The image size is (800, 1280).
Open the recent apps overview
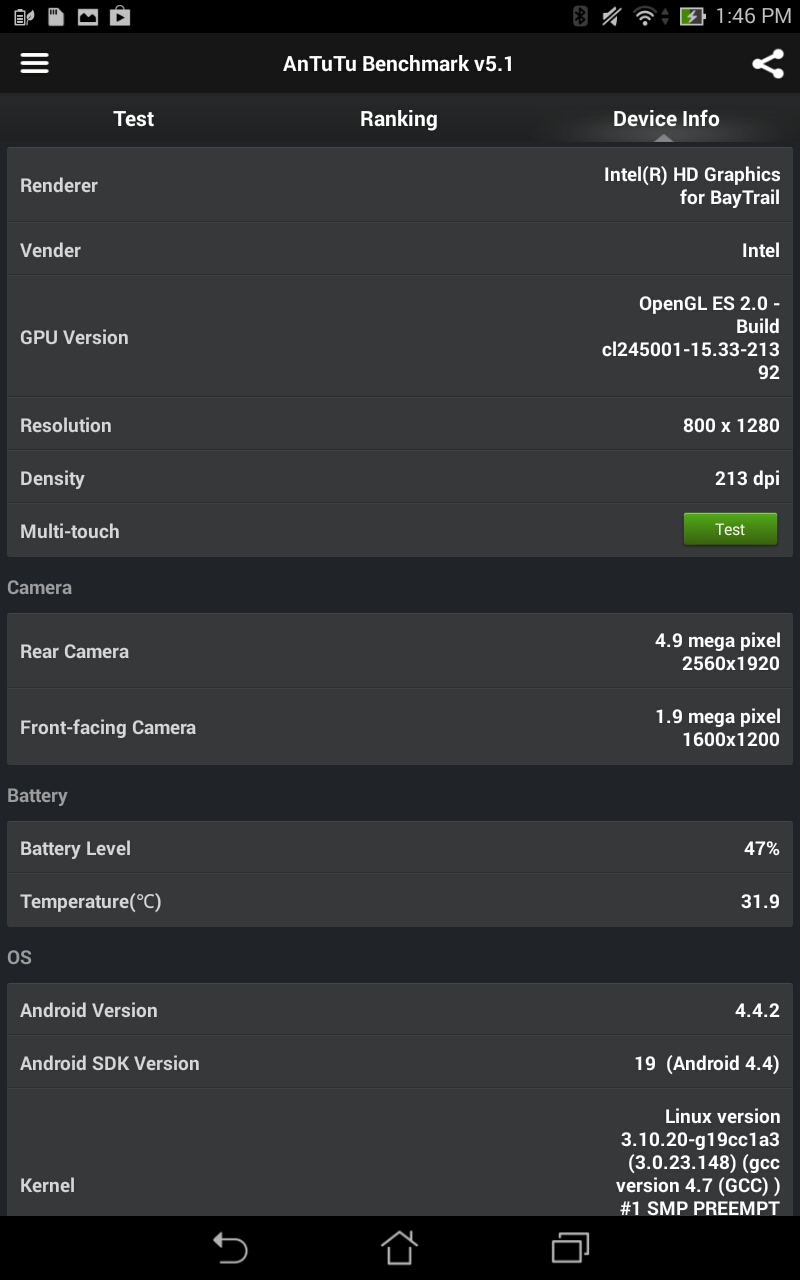tap(571, 1247)
